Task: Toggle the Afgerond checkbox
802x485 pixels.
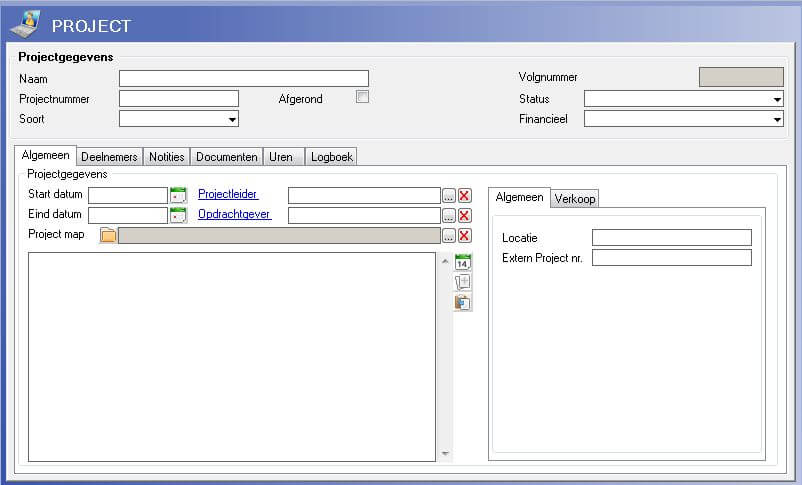Action: pos(362,97)
